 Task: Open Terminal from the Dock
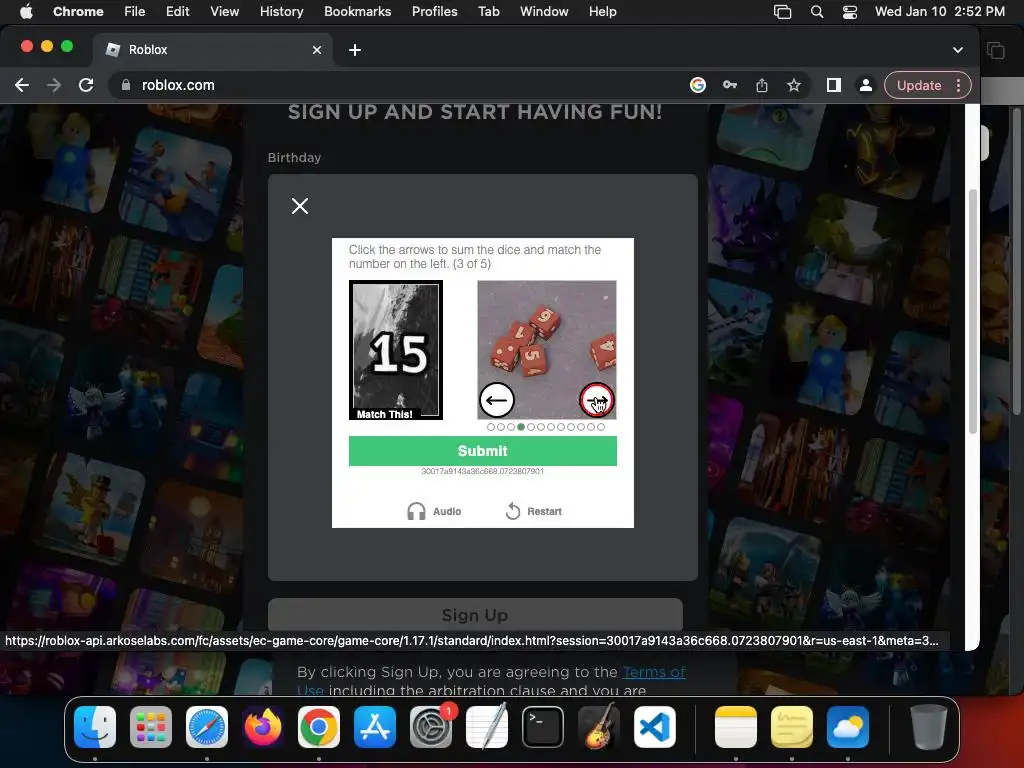[543, 727]
